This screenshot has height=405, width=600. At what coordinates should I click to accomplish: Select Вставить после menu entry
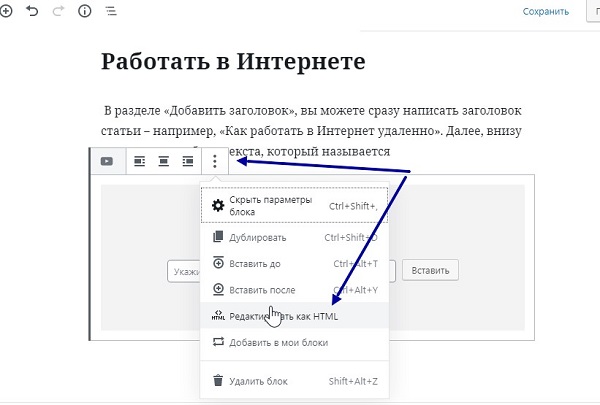pyautogui.click(x=294, y=290)
